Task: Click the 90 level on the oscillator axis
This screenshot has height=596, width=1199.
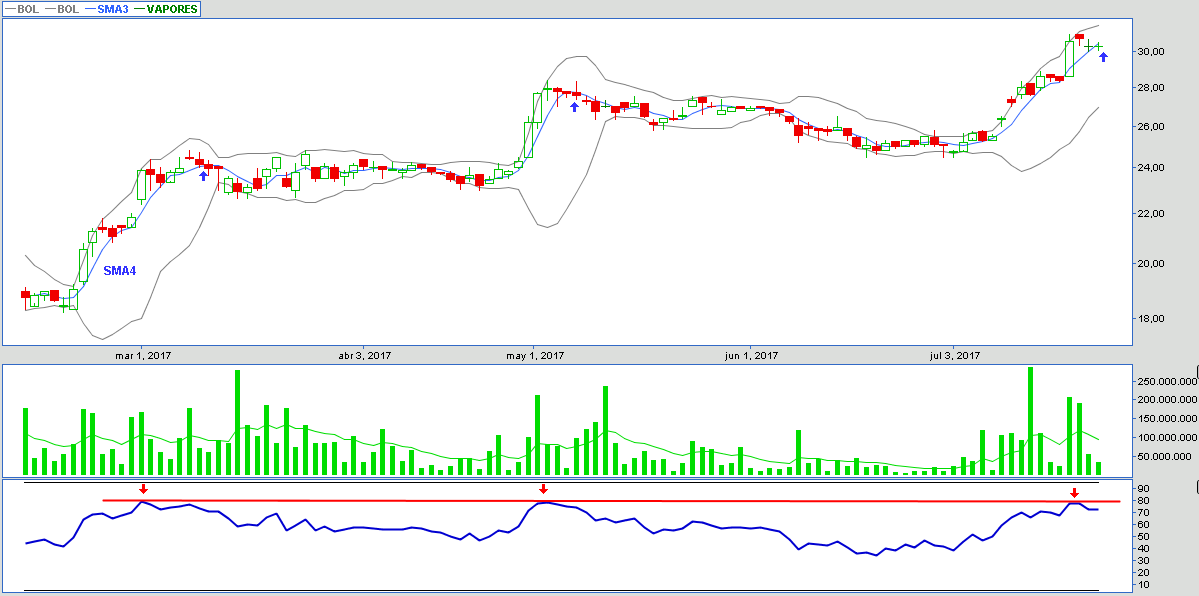Action: [x=1145, y=488]
